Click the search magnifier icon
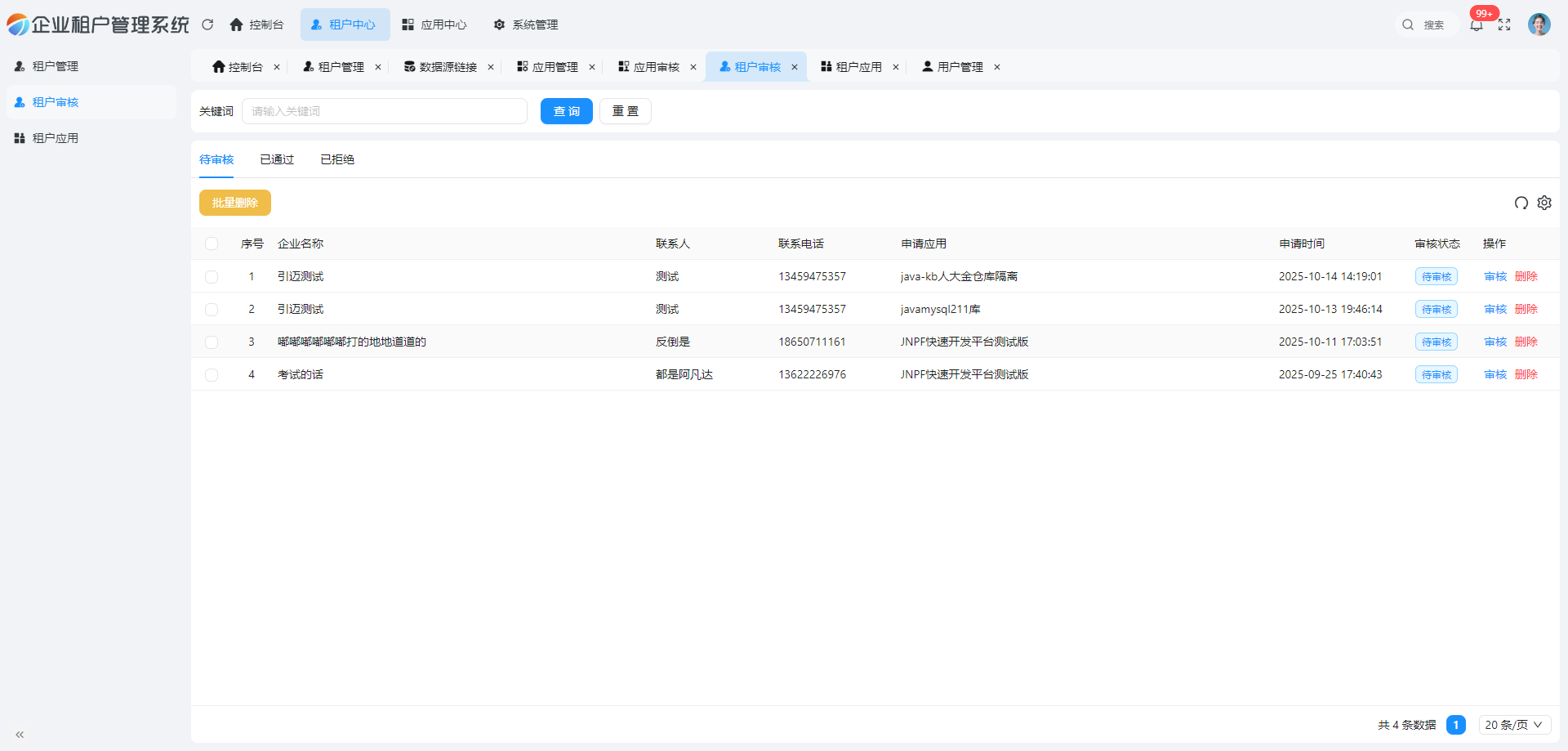The image size is (1568, 751). pyautogui.click(x=1408, y=25)
